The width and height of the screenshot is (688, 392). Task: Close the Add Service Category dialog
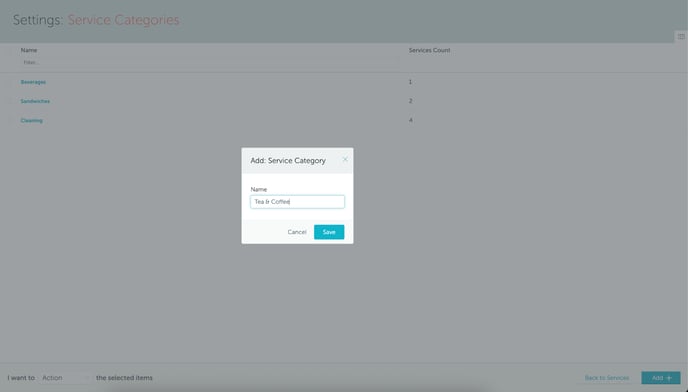[345, 159]
